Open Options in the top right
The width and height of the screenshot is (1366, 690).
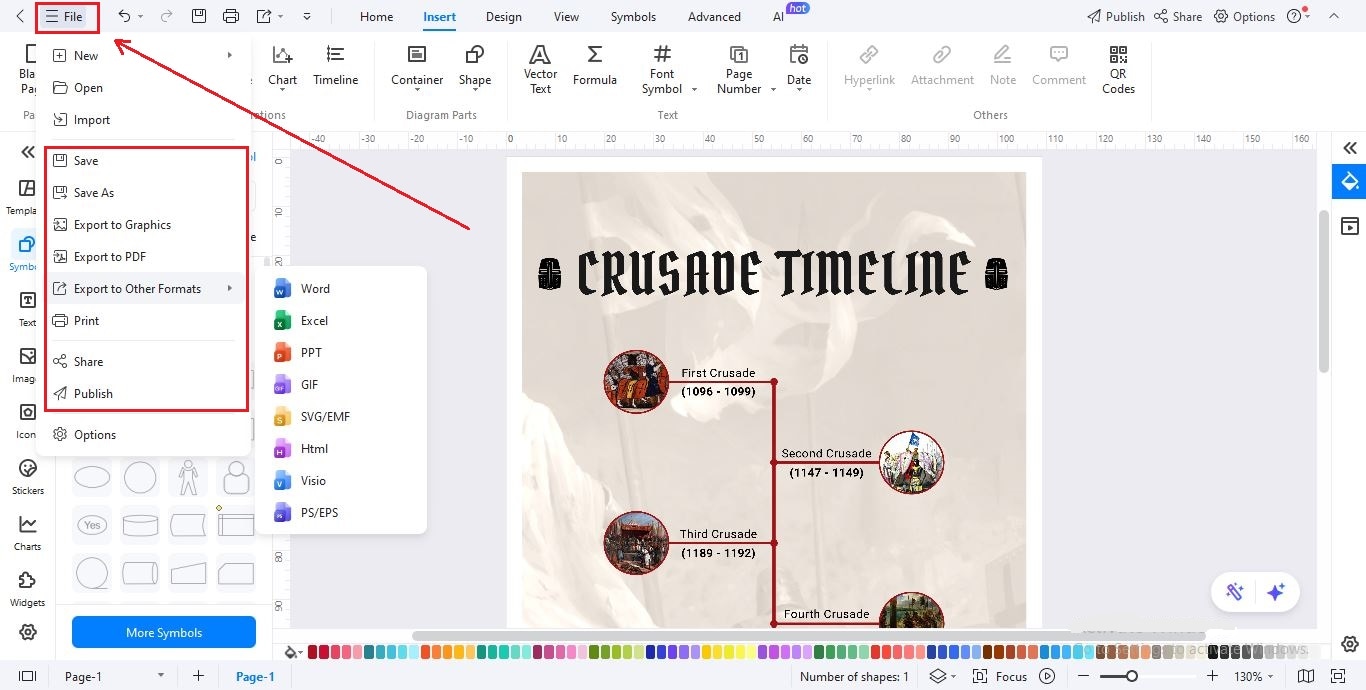click(x=1244, y=16)
